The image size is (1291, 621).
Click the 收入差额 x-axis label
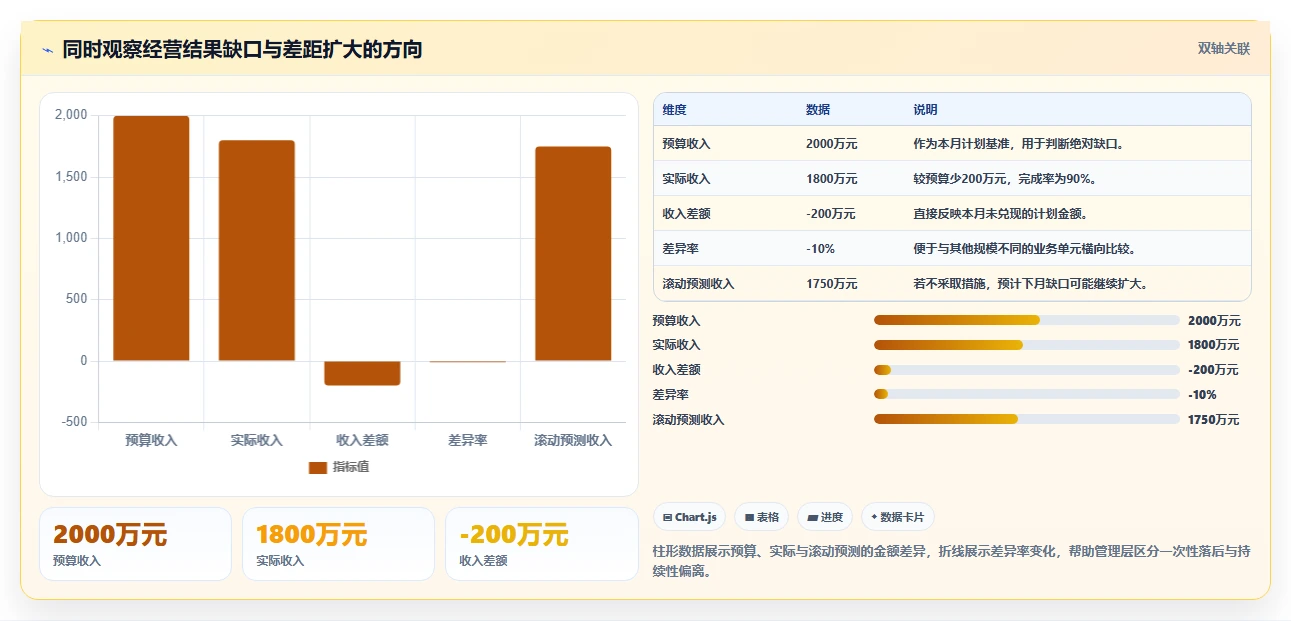362,440
